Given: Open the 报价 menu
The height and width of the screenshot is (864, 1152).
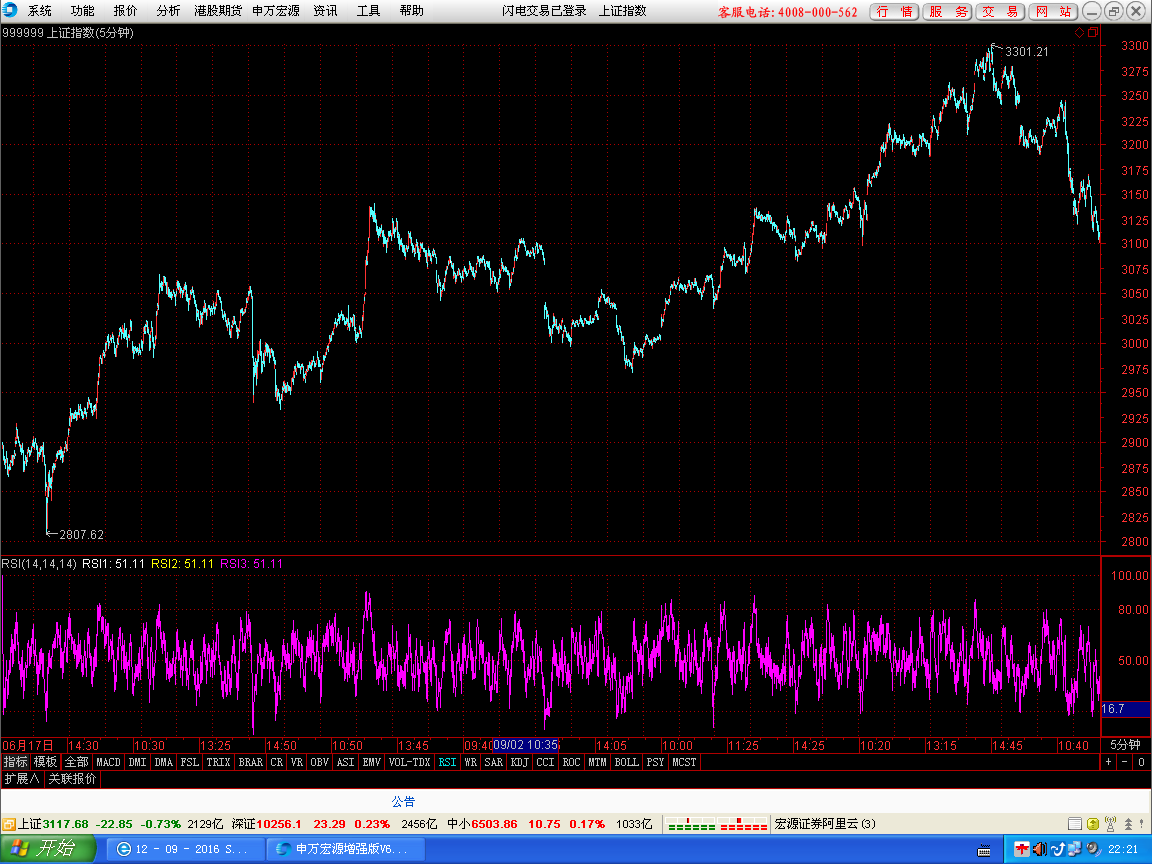Looking at the screenshot, I should (x=125, y=11).
